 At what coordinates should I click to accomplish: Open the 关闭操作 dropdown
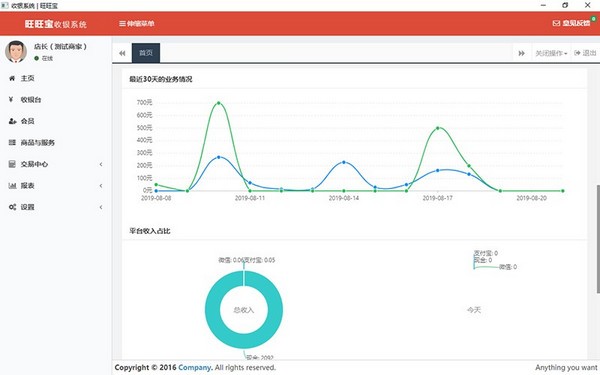551,53
